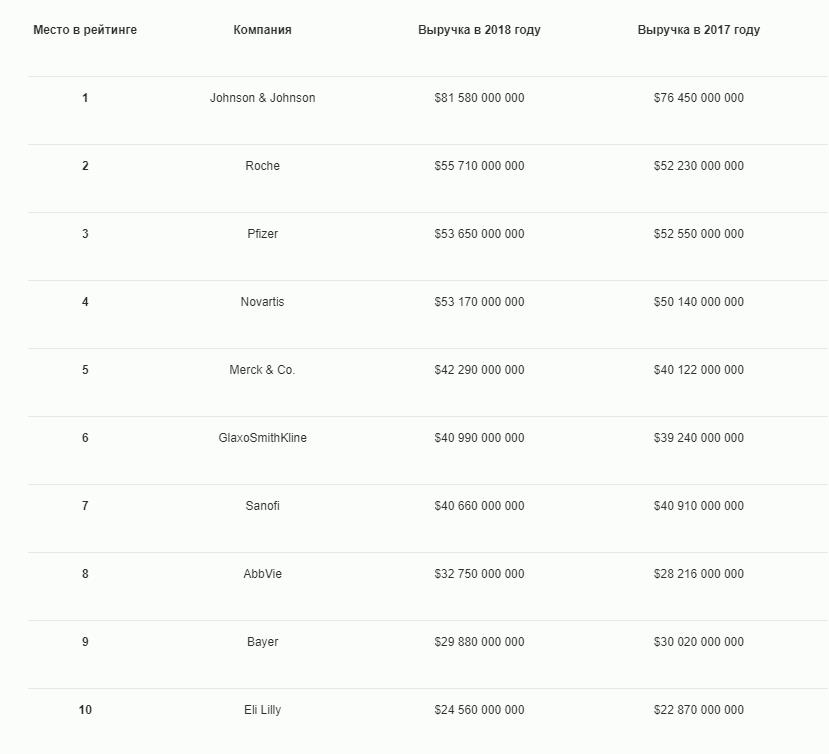
Task: Select rank number 10 cell
Action: point(85,710)
